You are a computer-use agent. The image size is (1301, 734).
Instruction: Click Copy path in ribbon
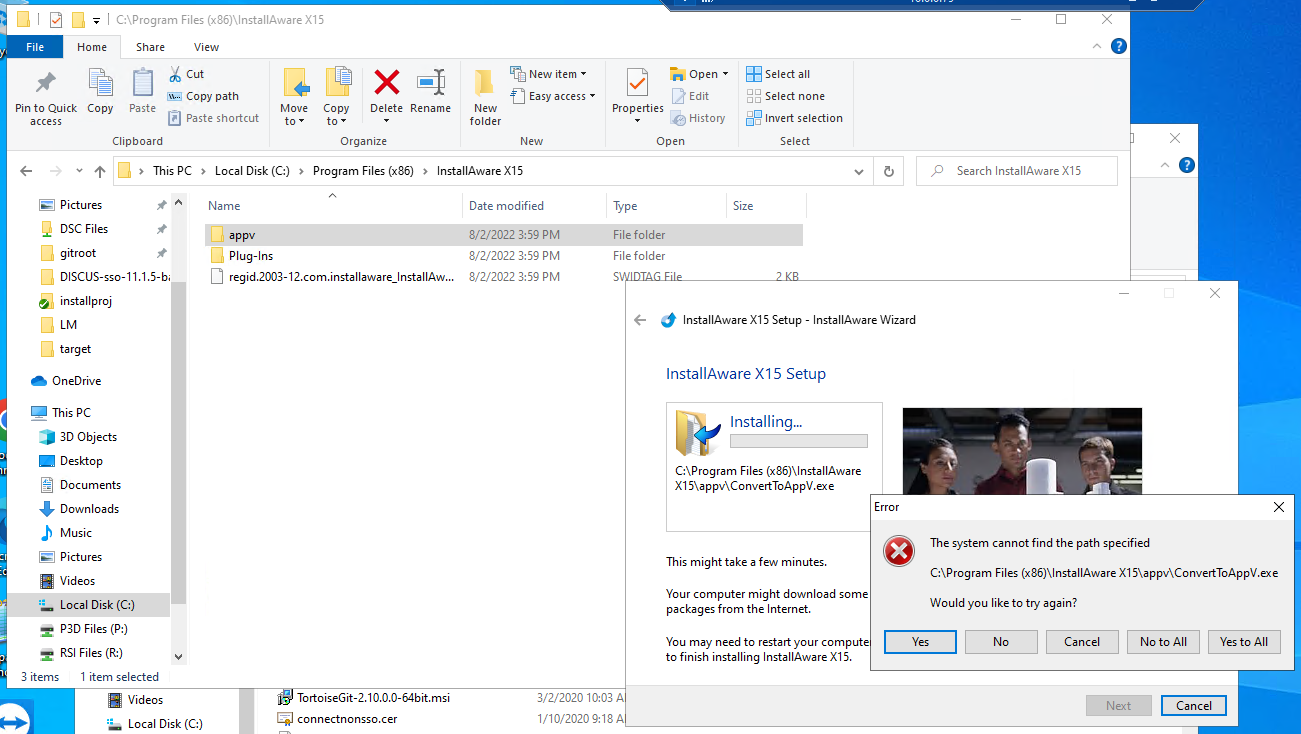point(203,96)
